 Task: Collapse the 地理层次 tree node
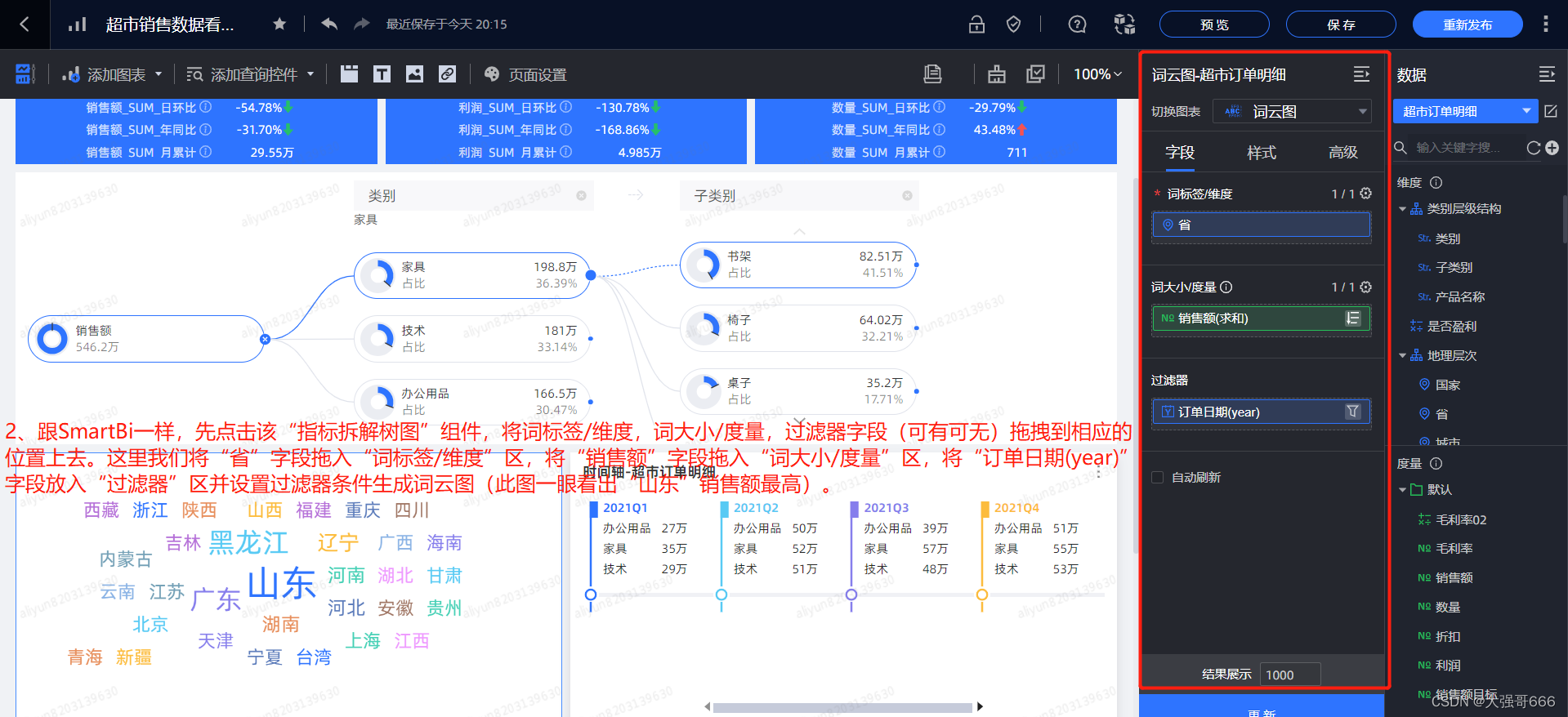click(x=1402, y=356)
